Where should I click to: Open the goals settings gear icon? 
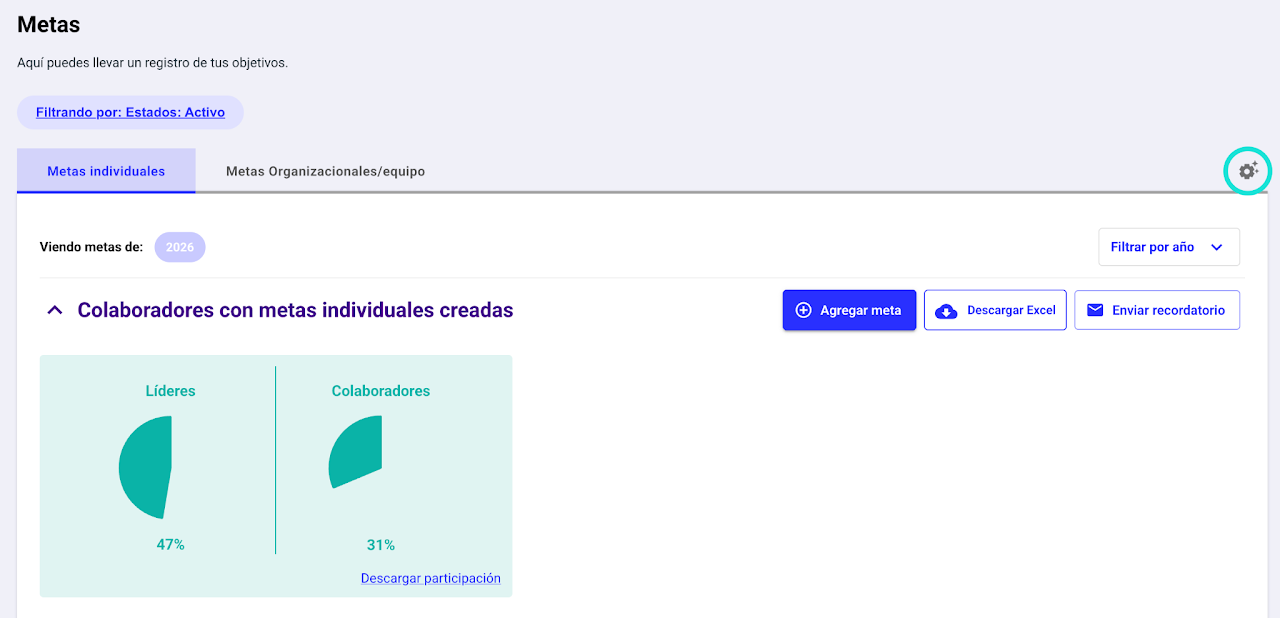1247,171
